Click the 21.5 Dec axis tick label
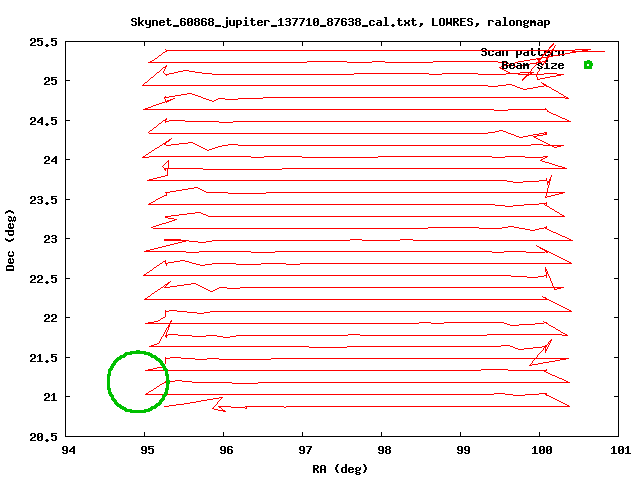The width and height of the screenshot is (640, 480). click(x=43, y=358)
